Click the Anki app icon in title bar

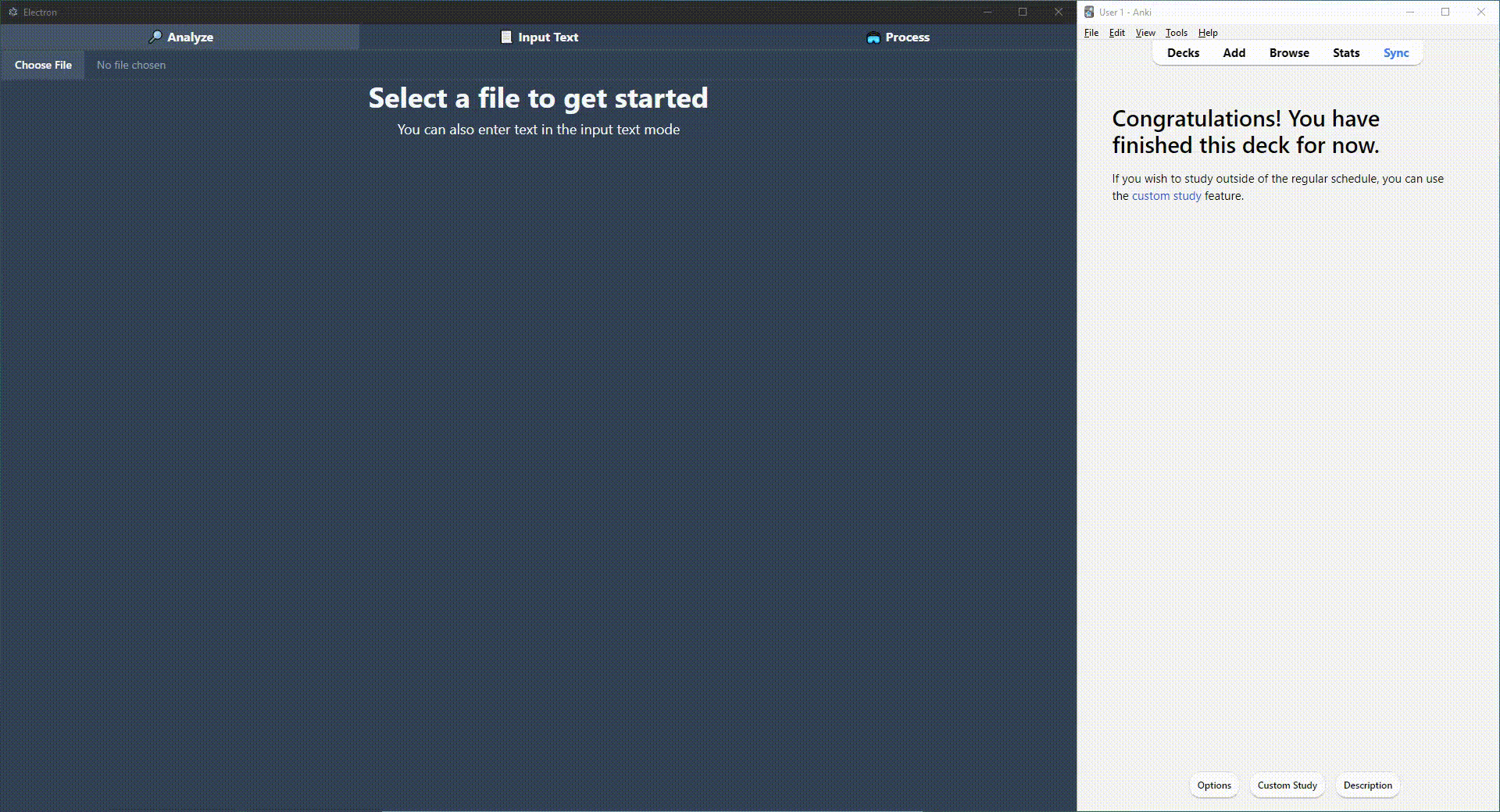point(1089,12)
